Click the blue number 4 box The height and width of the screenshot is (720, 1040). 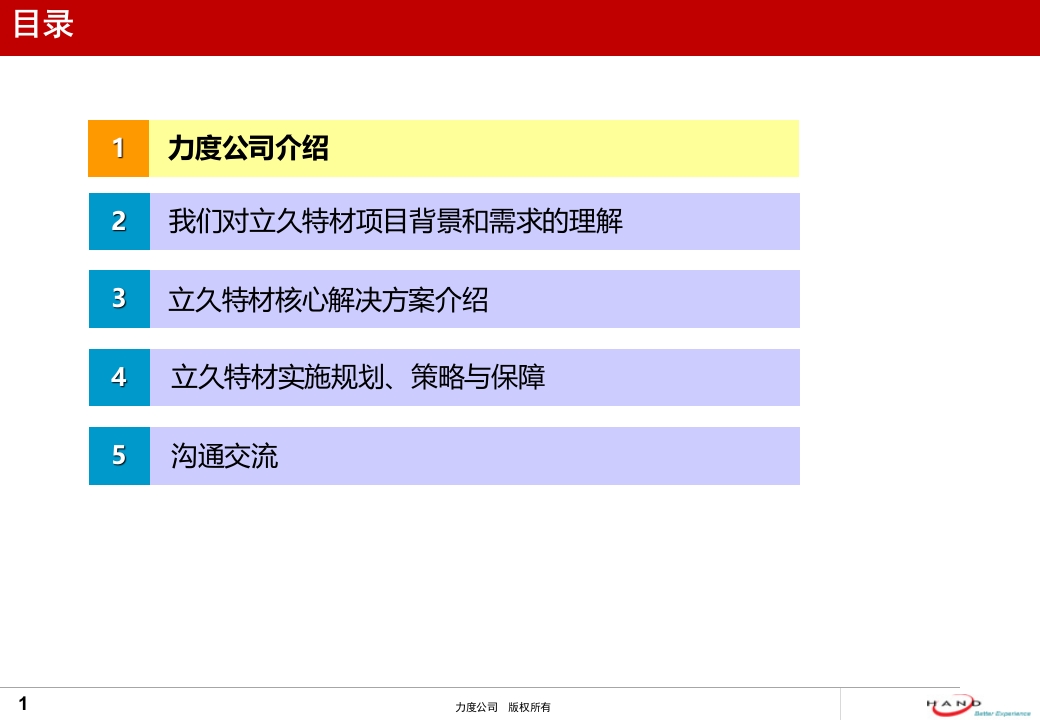[119, 377]
